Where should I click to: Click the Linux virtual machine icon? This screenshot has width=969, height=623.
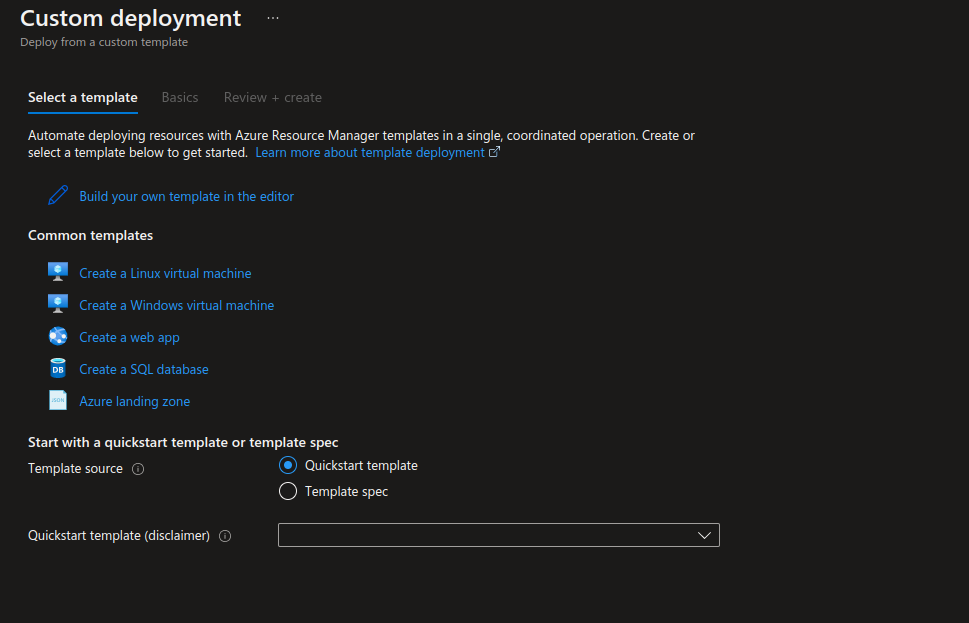coord(58,272)
